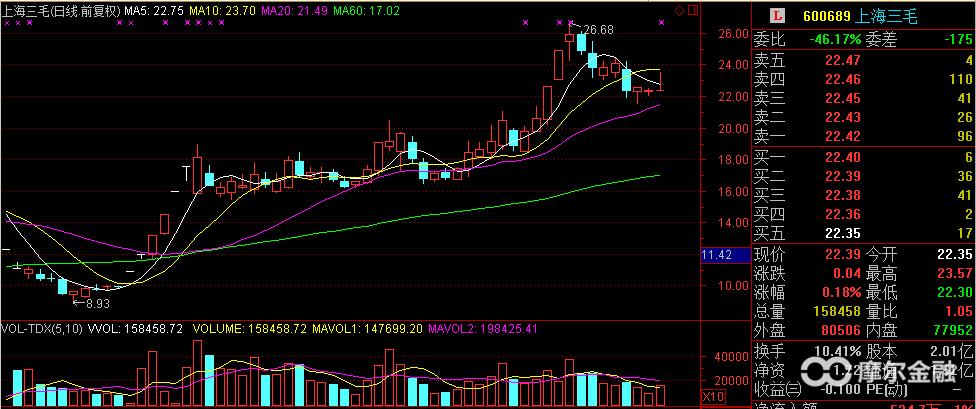This screenshot has height=409, width=976.
Task: Click the VOLUME: 158458.72 label
Action: [x=250, y=329]
